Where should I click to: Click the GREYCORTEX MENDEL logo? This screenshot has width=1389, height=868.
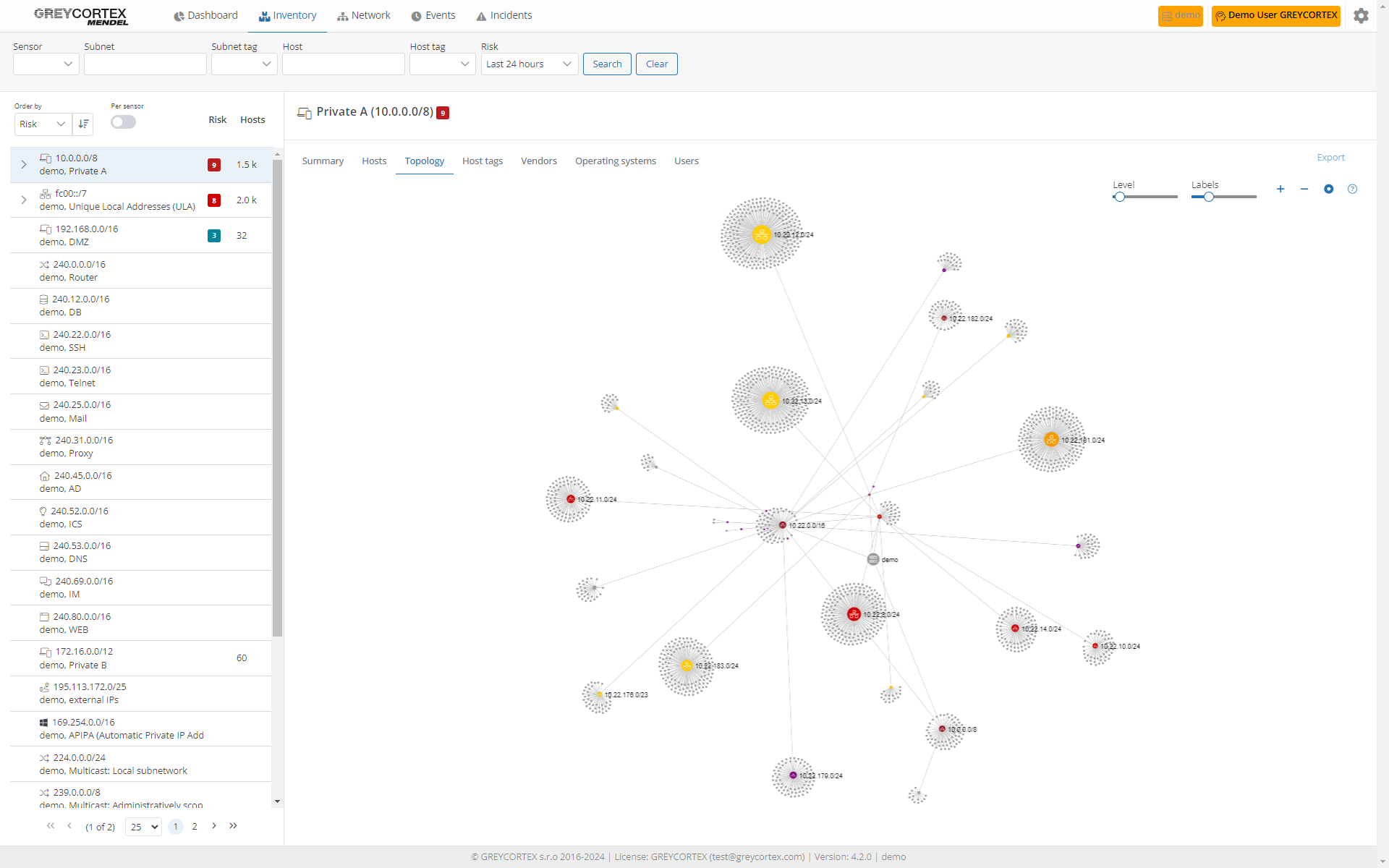[80, 16]
